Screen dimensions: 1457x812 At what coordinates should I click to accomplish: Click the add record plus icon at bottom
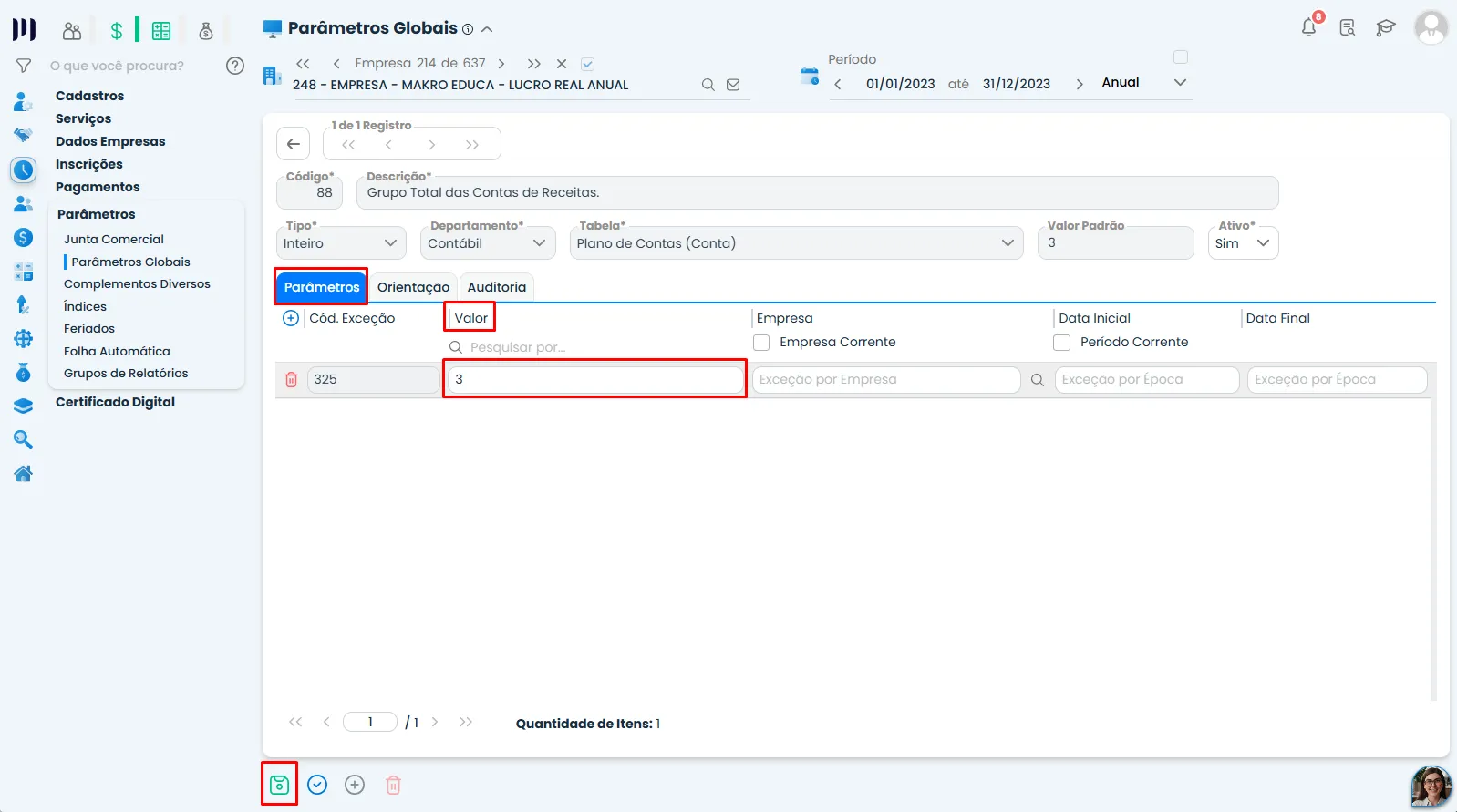click(355, 785)
